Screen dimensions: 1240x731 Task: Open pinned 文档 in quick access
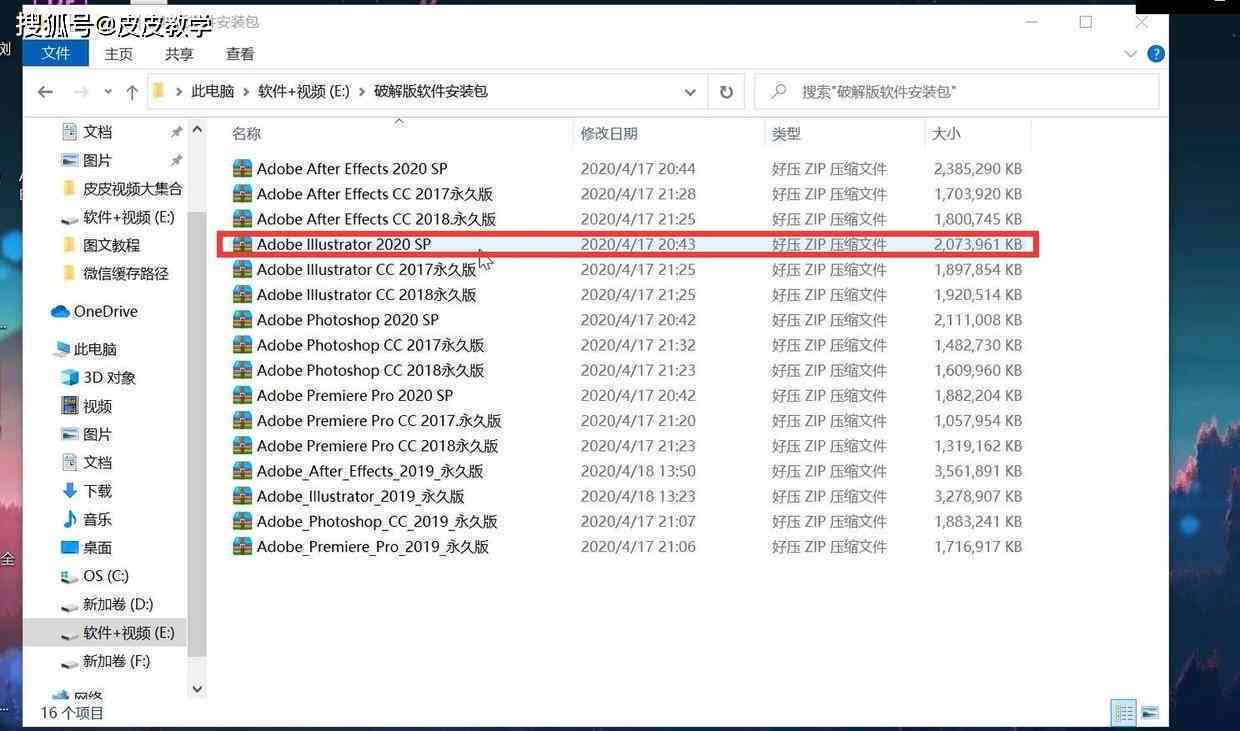[x=97, y=132]
